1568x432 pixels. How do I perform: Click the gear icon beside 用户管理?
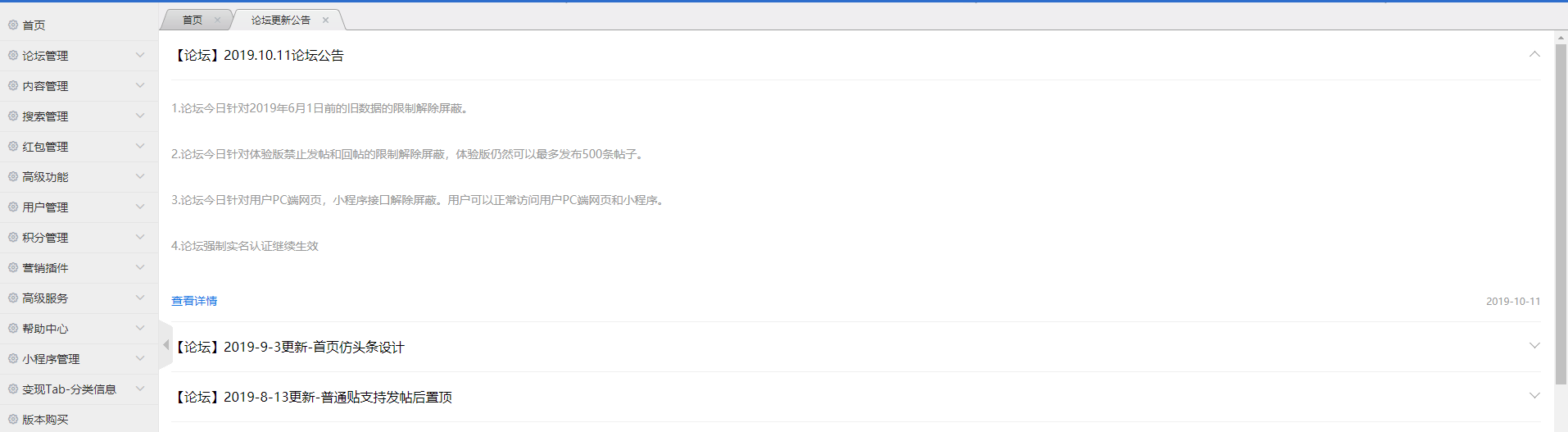[x=13, y=207]
